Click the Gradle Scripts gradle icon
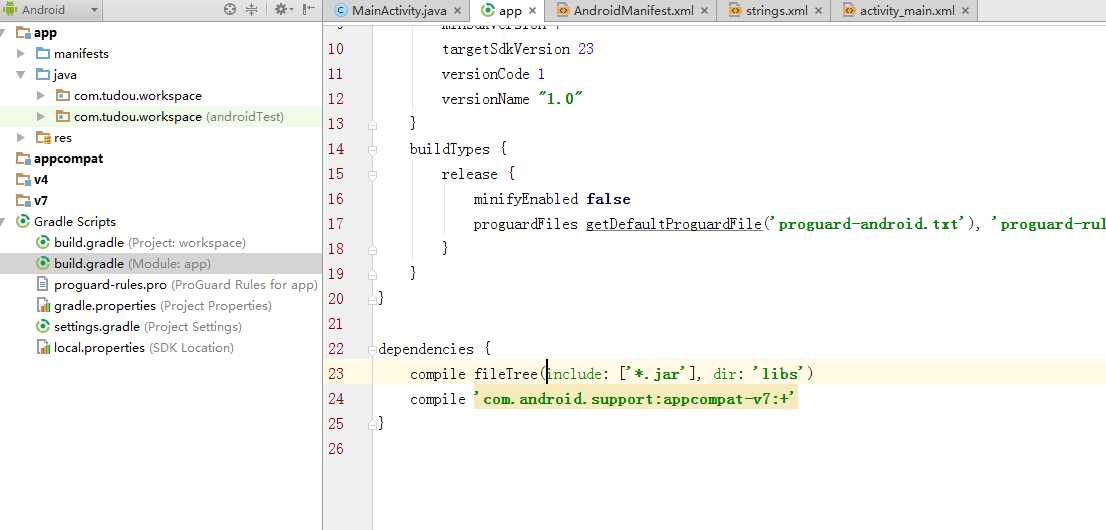Viewport: 1106px width, 530px height. click(x=23, y=222)
